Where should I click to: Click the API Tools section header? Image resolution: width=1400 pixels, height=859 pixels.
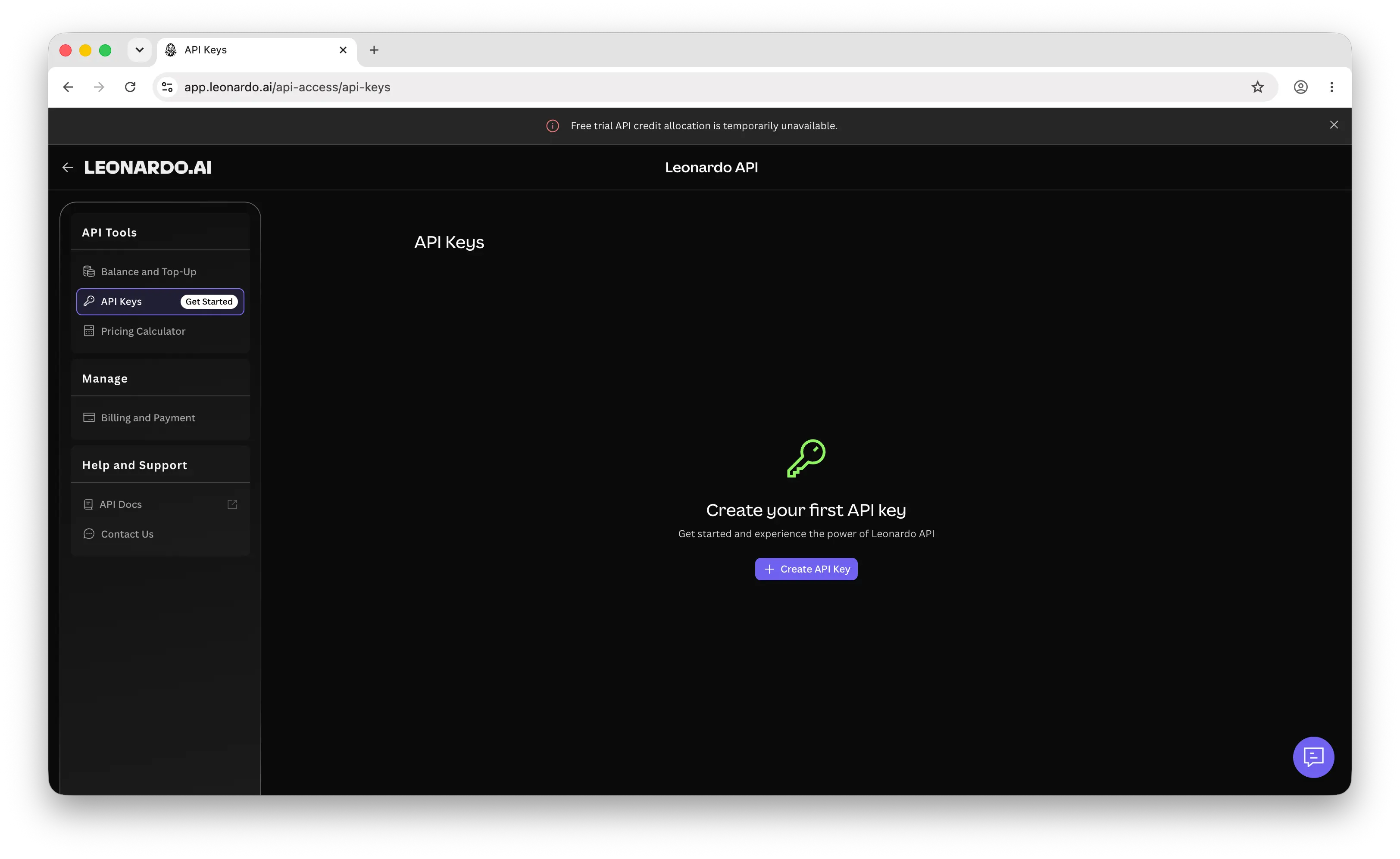(109, 232)
